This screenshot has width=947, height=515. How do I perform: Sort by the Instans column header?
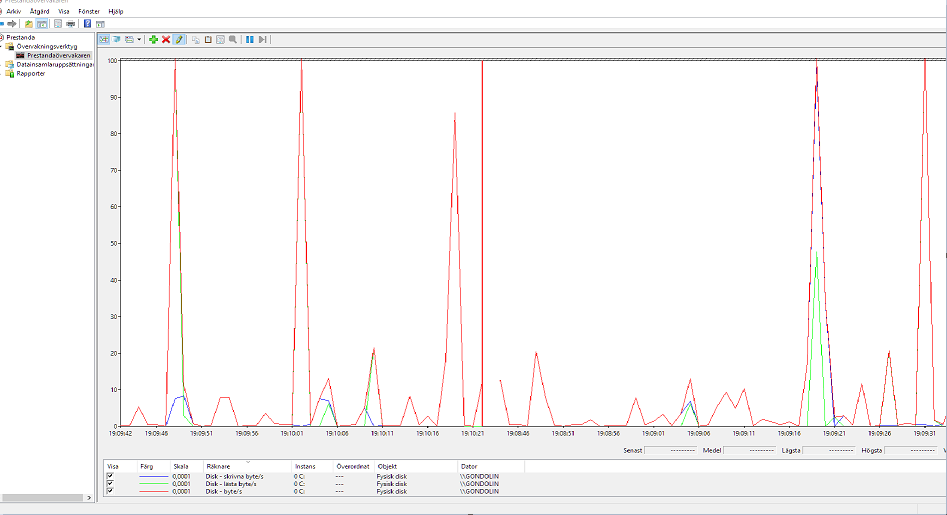tap(312, 467)
